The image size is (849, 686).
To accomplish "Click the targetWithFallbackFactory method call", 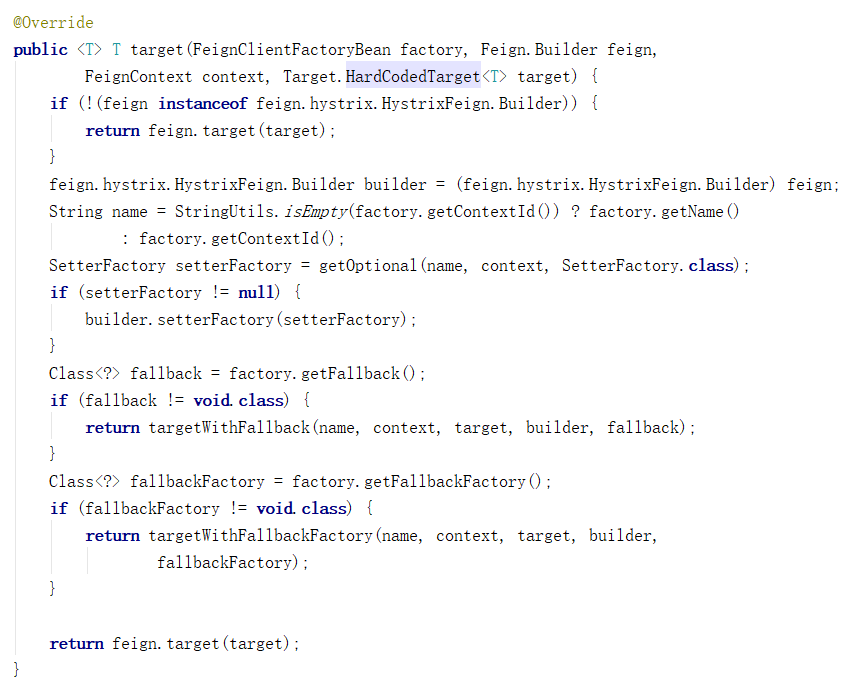I will tap(260, 535).
